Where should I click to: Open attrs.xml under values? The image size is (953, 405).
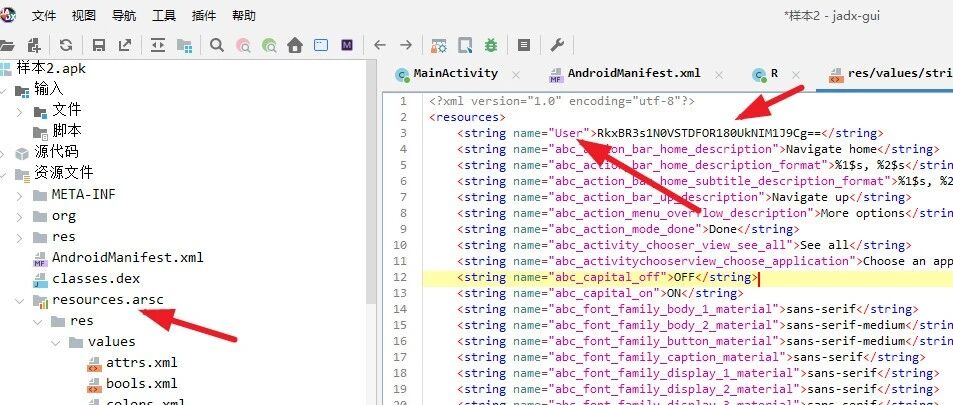142,362
